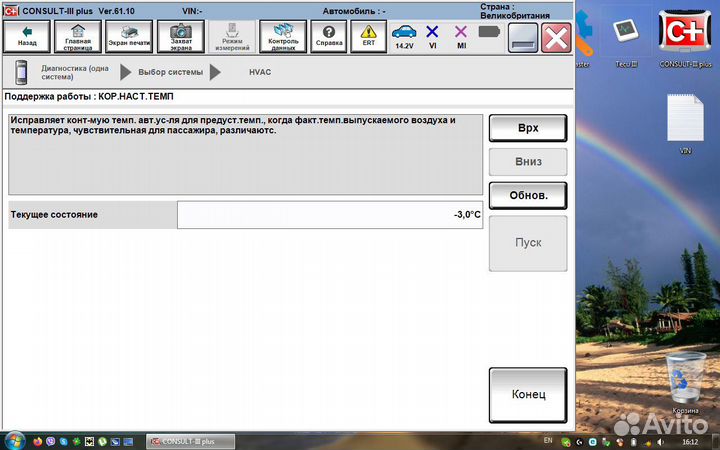Screen dimensions: 720x450
Task: Click the 14.2V battery voltage car icon
Action: 404,37
